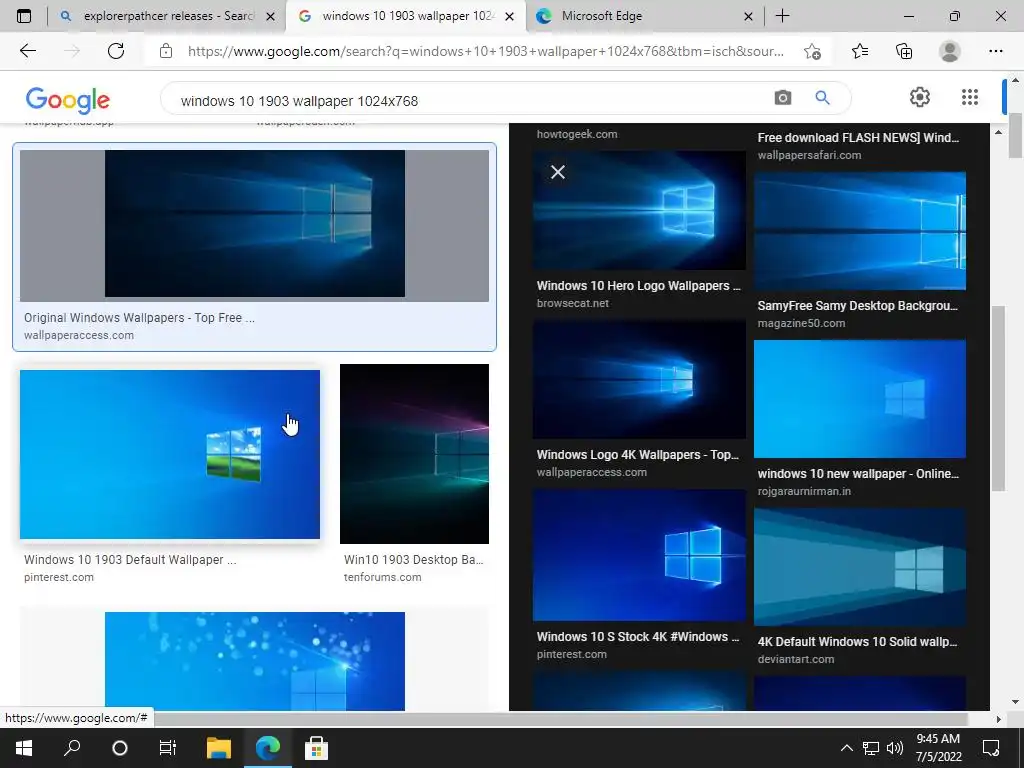Open Win10 1903 Desktop Ba... image
This screenshot has width=1024, height=768.
pos(414,454)
